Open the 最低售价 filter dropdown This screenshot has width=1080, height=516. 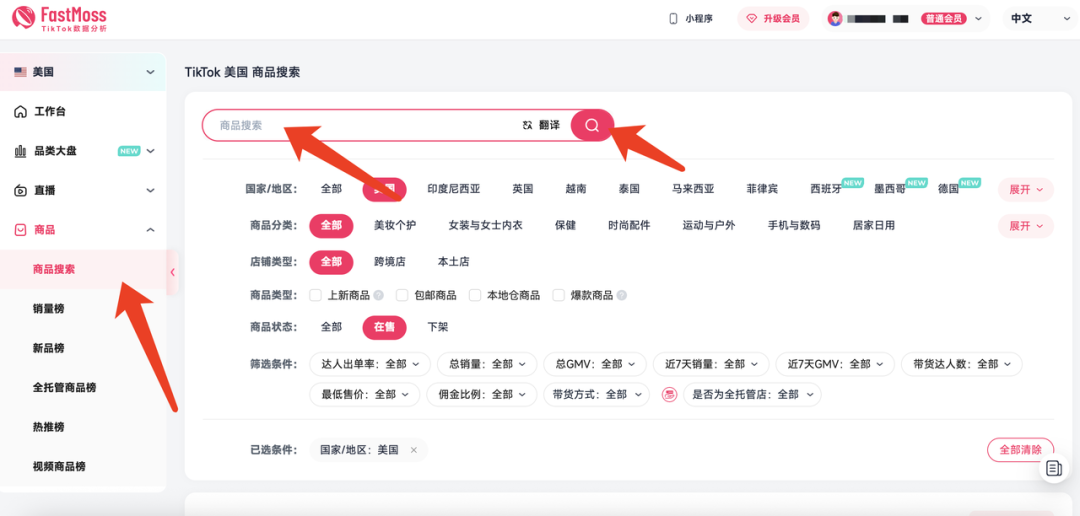[x=364, y=395]
